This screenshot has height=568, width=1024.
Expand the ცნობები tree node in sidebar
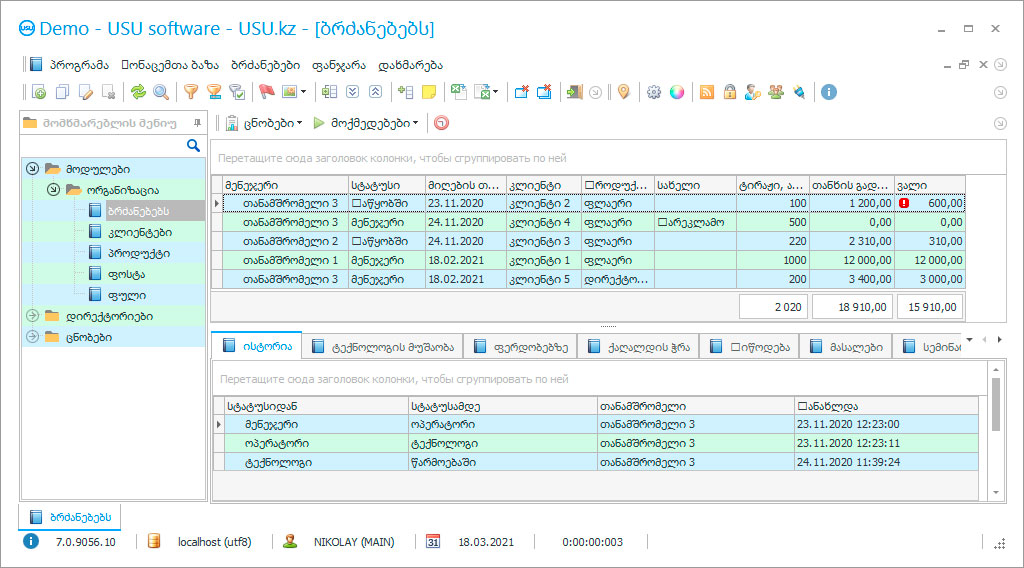(x=32, y=337)
